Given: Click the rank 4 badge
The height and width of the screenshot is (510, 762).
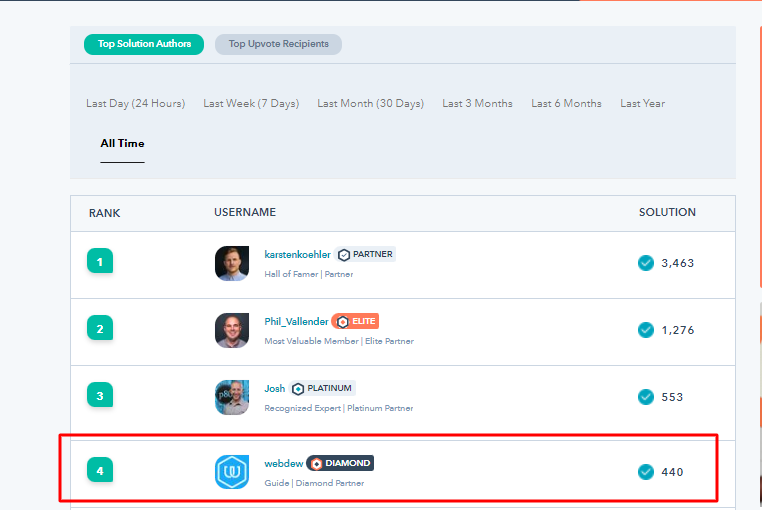Looking at the screenshot, I should point(100,470).
